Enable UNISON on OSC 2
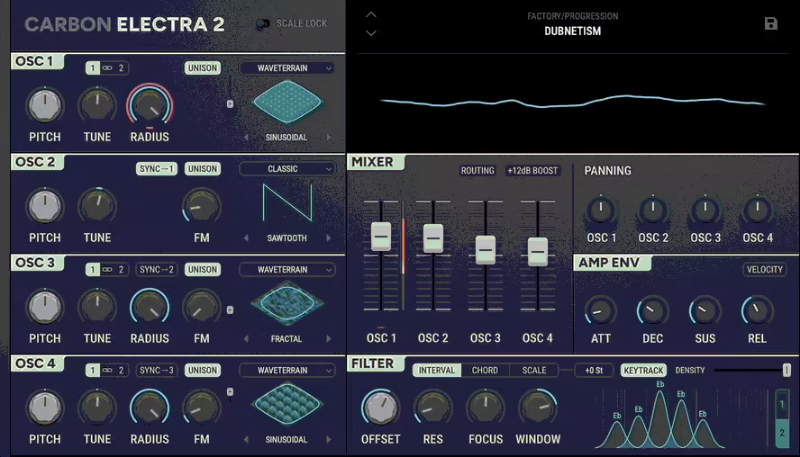 (203, 169)
